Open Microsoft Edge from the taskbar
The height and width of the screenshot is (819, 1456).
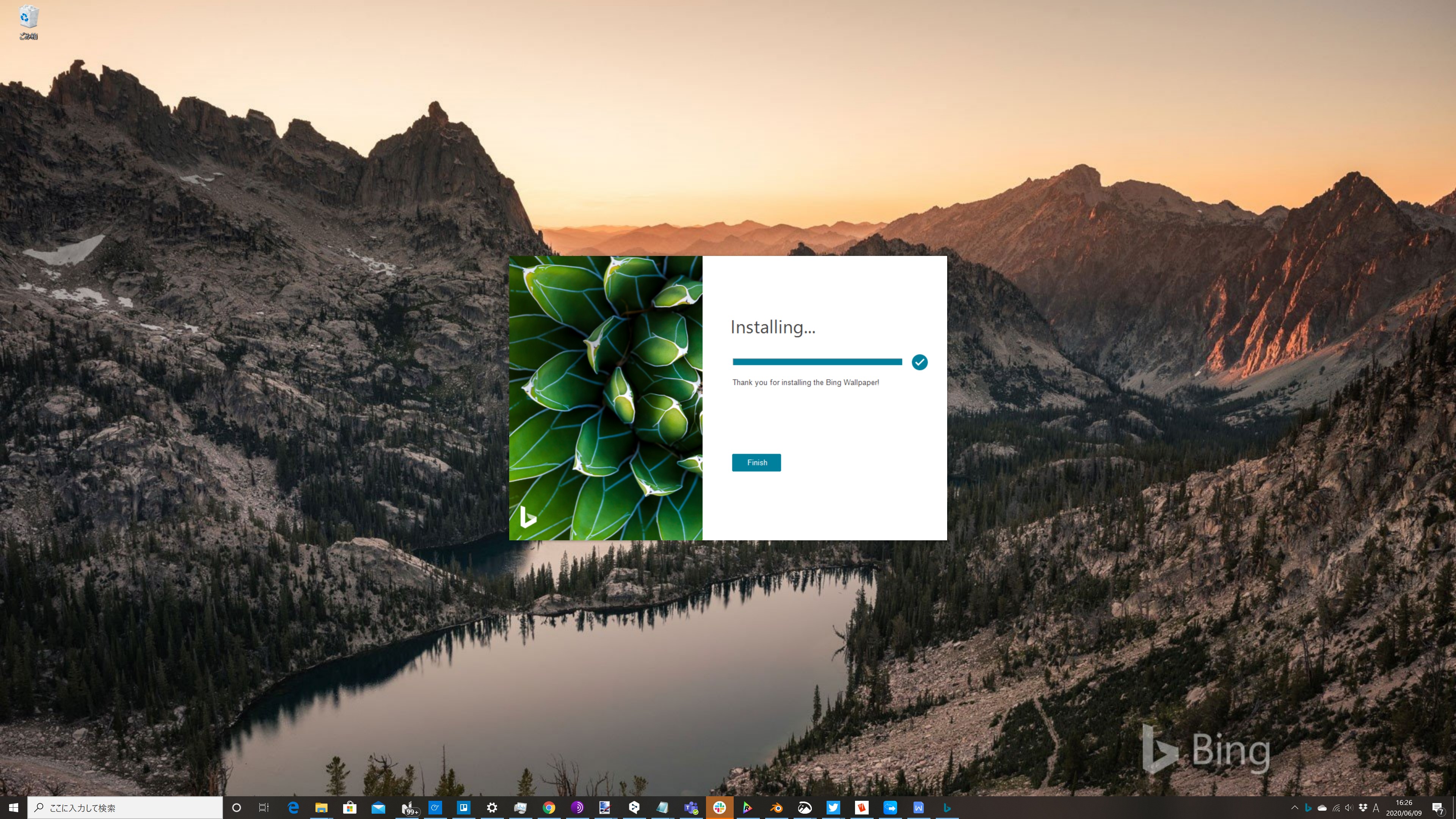293,808
